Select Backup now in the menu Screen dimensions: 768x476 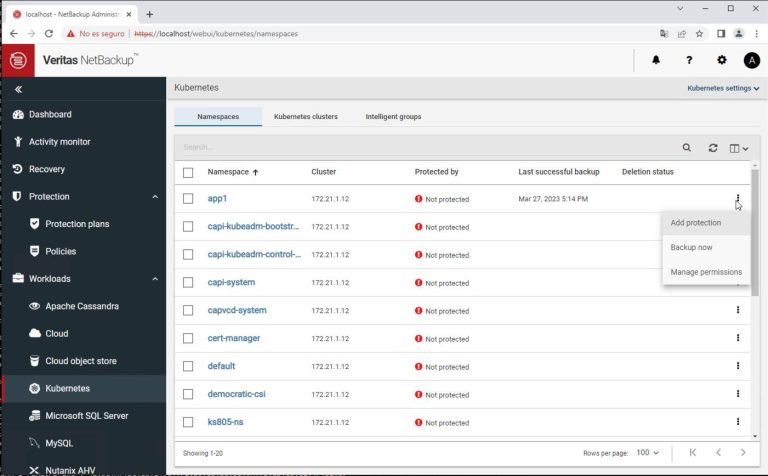(x=692, y=247)
